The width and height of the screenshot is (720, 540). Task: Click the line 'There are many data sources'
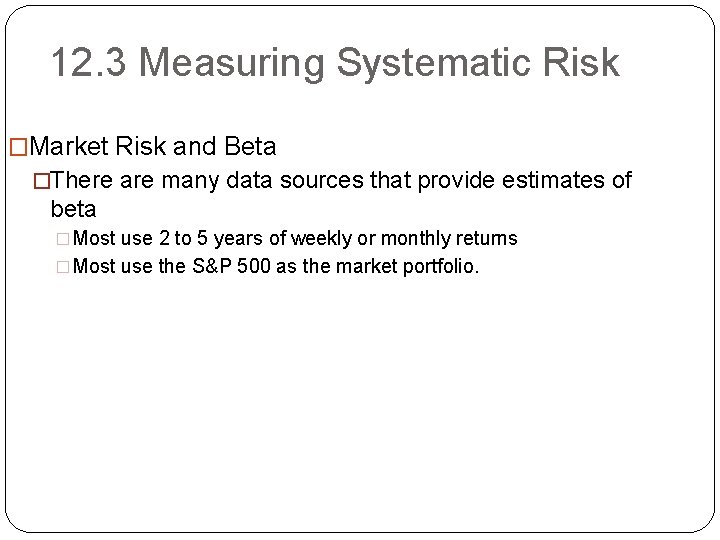pos(342,180)
